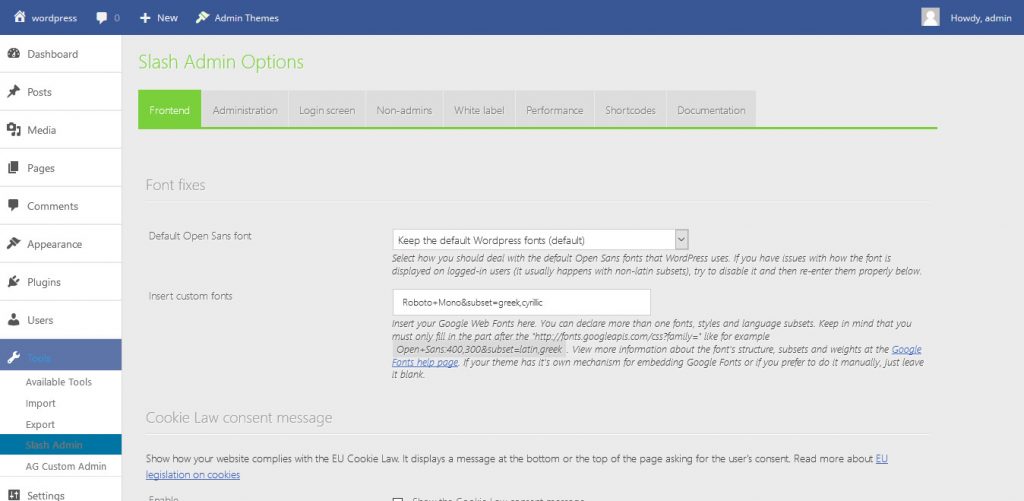The width and height of the screenshot is (1024, 501).
Task: Open Posts via the pushpin icon
Action: (14, 92)
